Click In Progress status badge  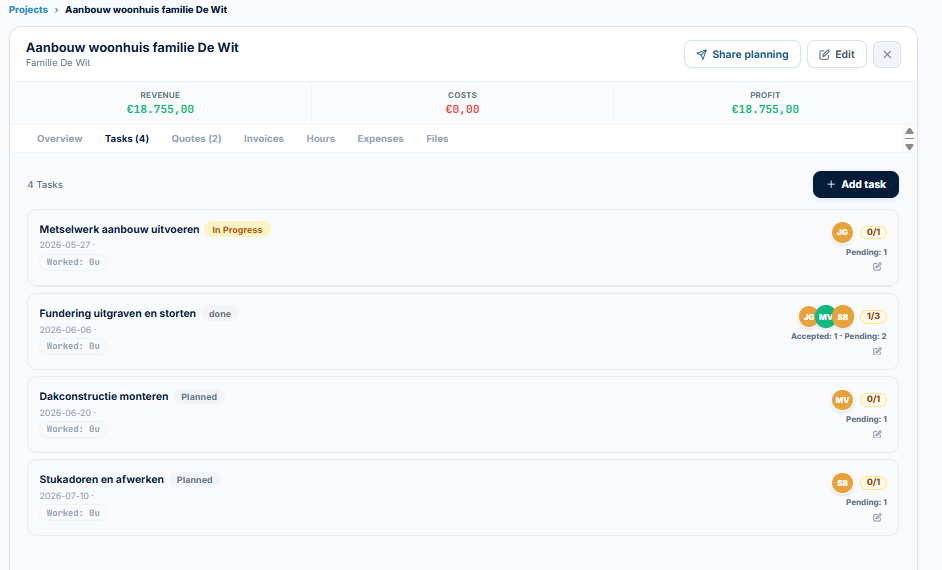point(237,229)
